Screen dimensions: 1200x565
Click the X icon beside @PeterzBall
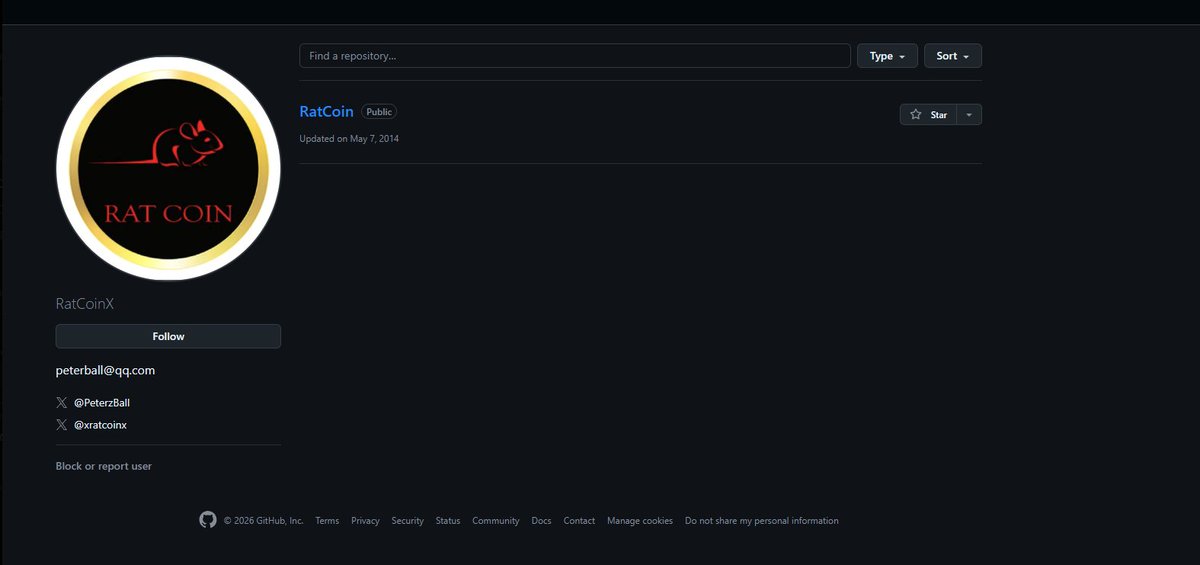point(62,403)
